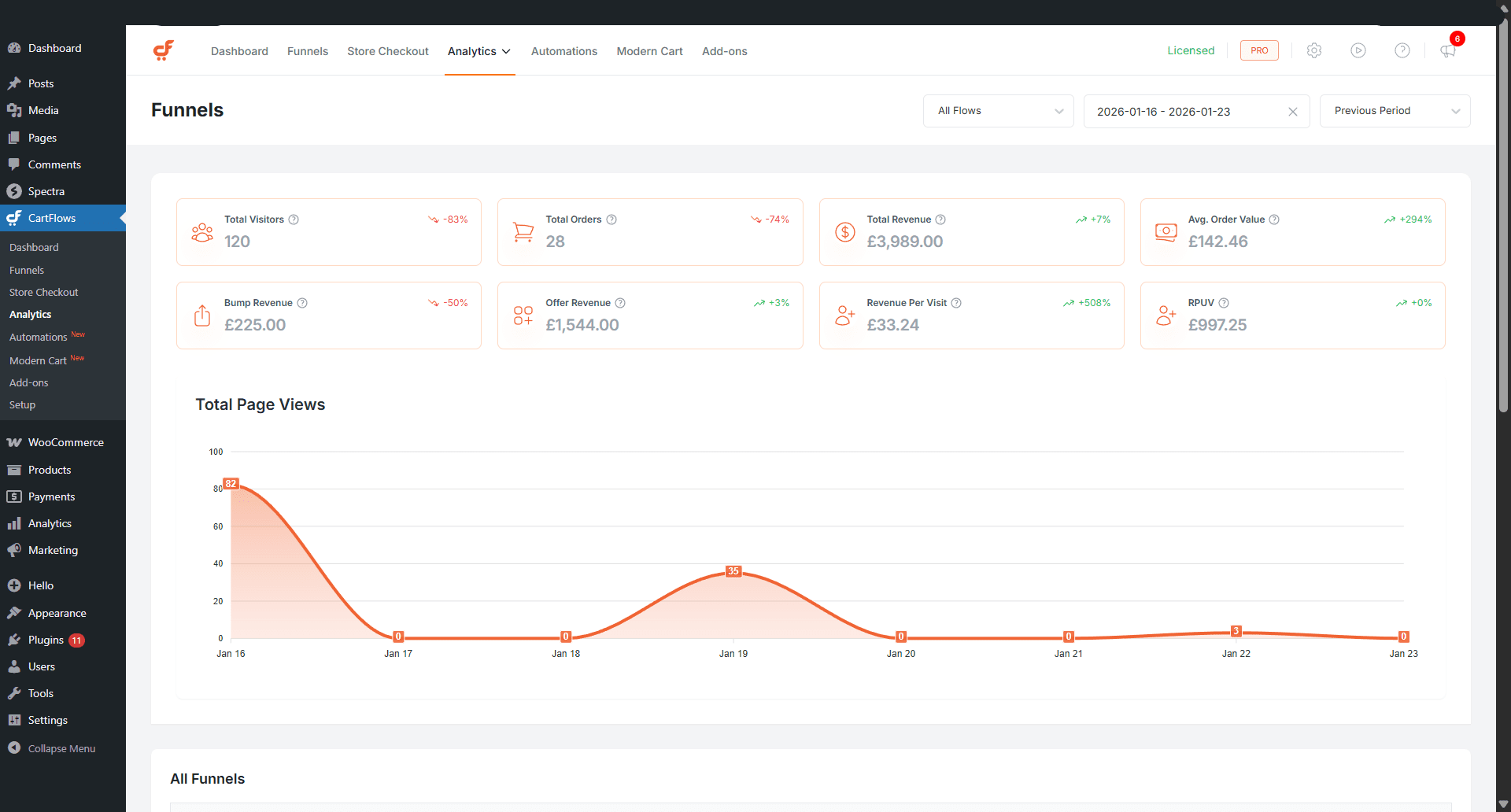Go to Modern Cart top navigation tab
The width and height of the screenshot is (1511, 812).
pyautogui.click(x=650, y=51)
